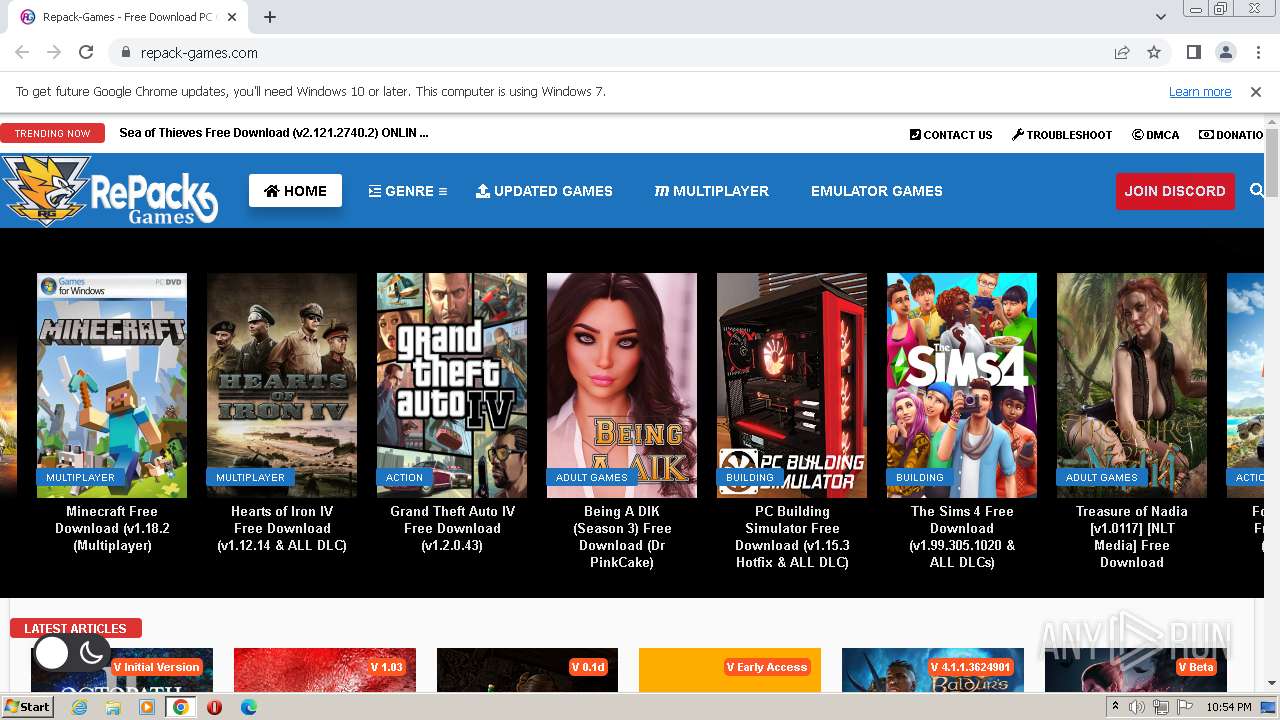Dismiss the Chrome update notice
Image resolution: width=1280 pixels, height=720 pixels.
click(1256, 92)
